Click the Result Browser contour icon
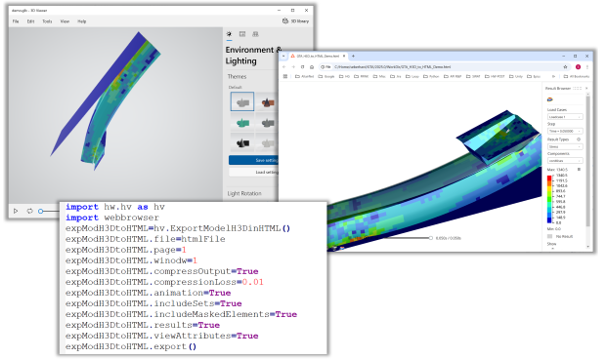Image resolution: width=598 pixels, height=360 pixels. [x=550, y=100]
